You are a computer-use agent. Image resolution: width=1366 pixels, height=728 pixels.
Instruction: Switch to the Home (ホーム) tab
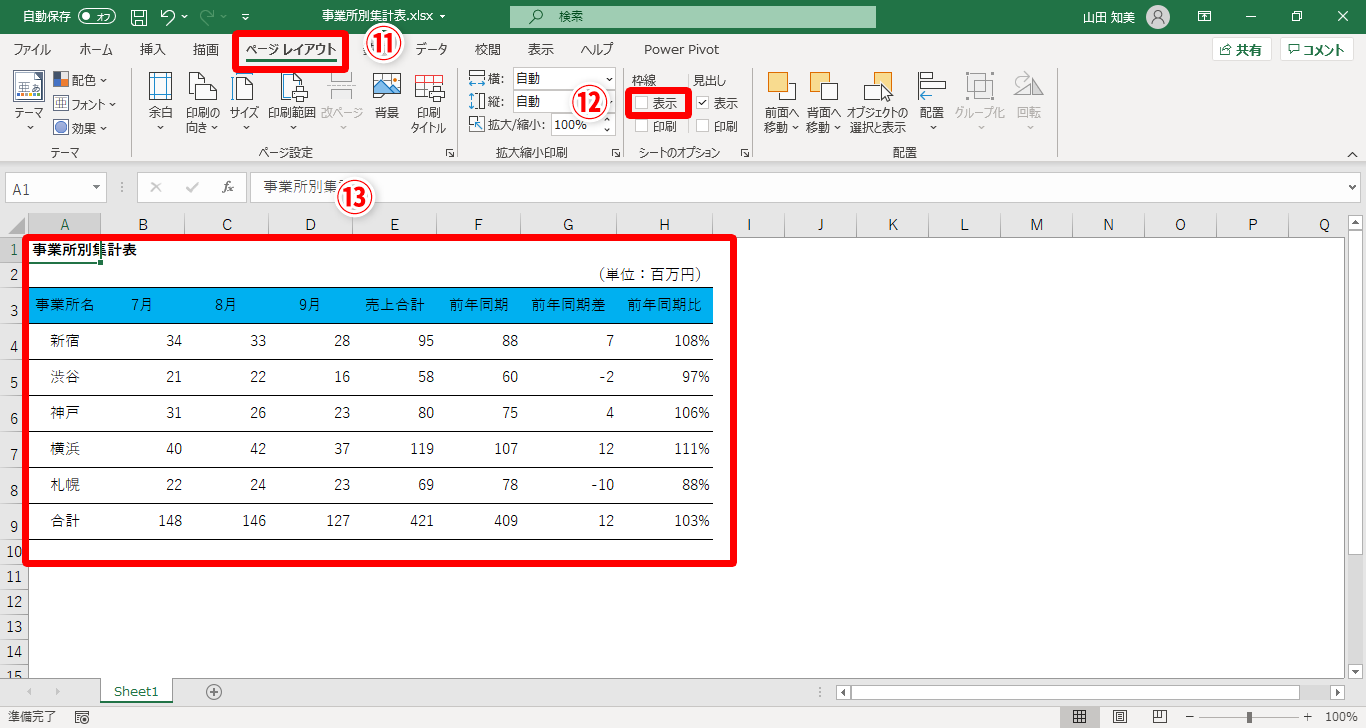pyautogui.click(x=96, y=49)
